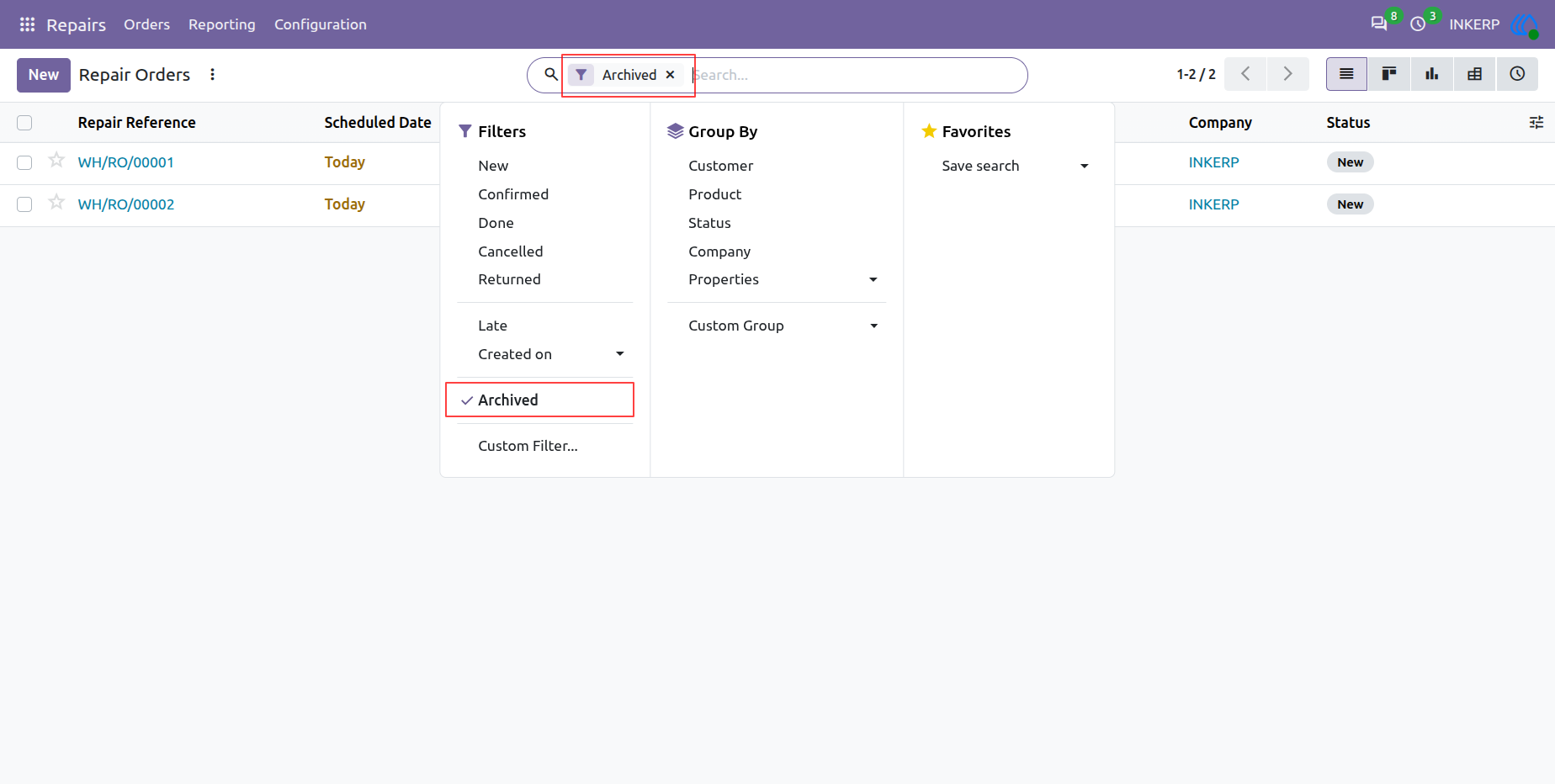Click the New repair order button
Viewport: 1555px width, 784px height.
[44, 75]
